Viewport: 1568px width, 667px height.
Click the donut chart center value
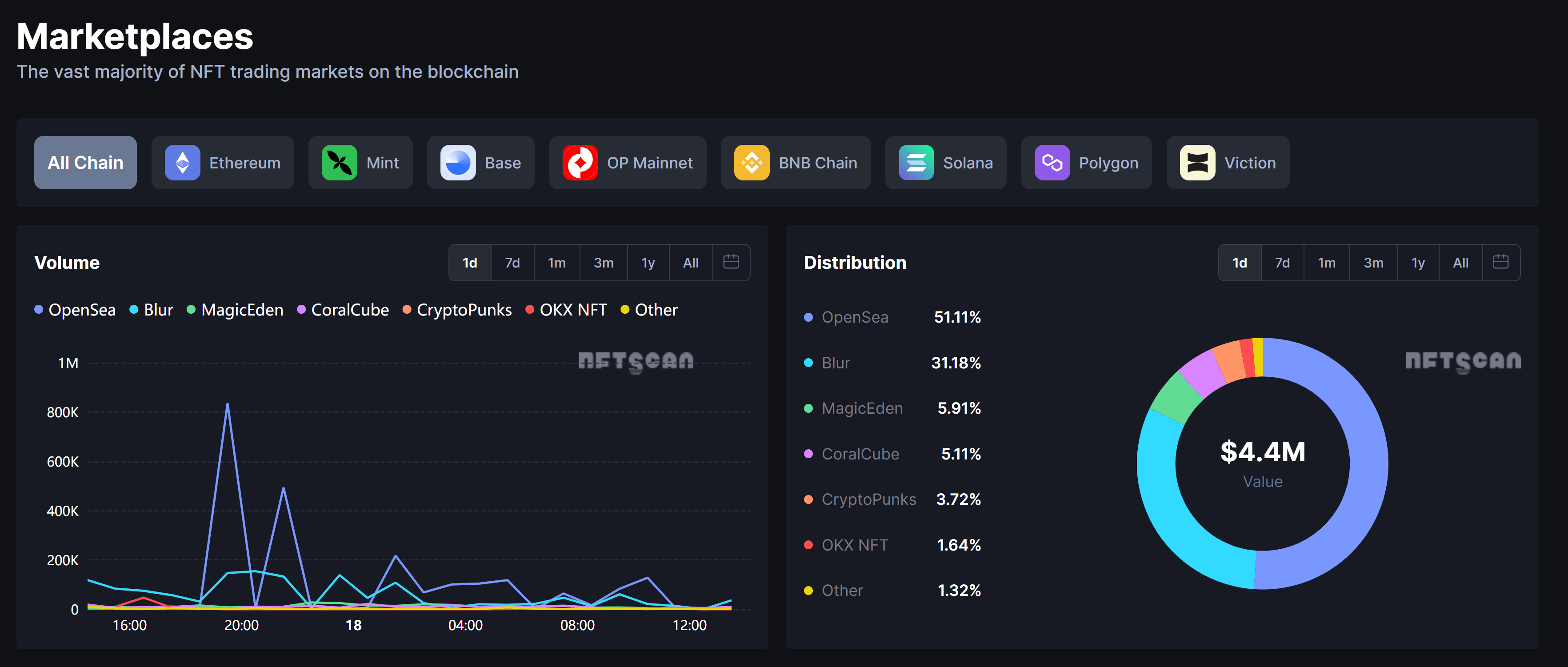pyautogui.click(x=1262, y=451)
